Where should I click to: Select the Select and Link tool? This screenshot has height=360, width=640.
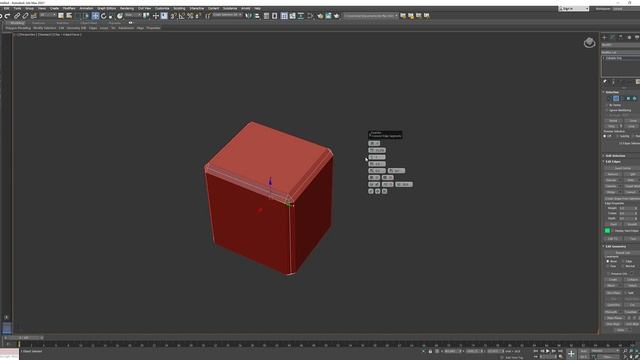pos(17,16)
